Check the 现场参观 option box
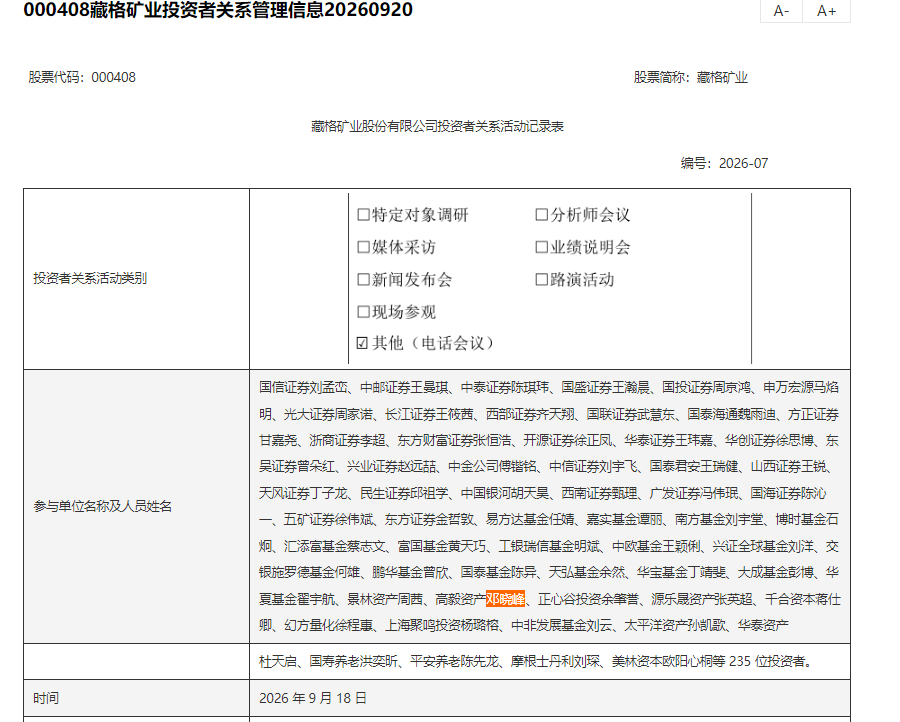The width and height of the screenshot is (900, 722). pyautogui.click(x=363, y=312)
